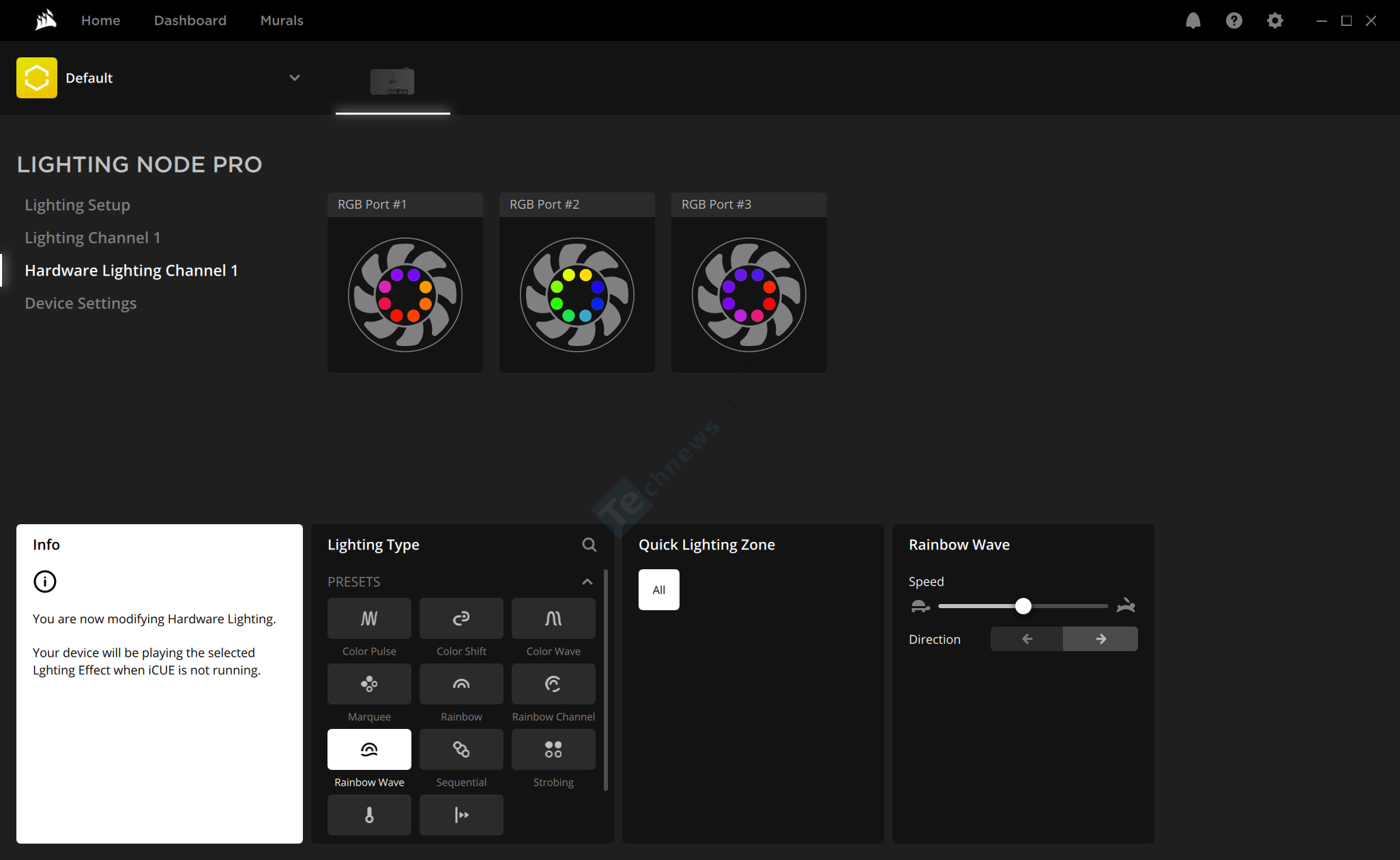Go to Device Settings
Screen dimensions: 1400x860
(x=81, y=303)
